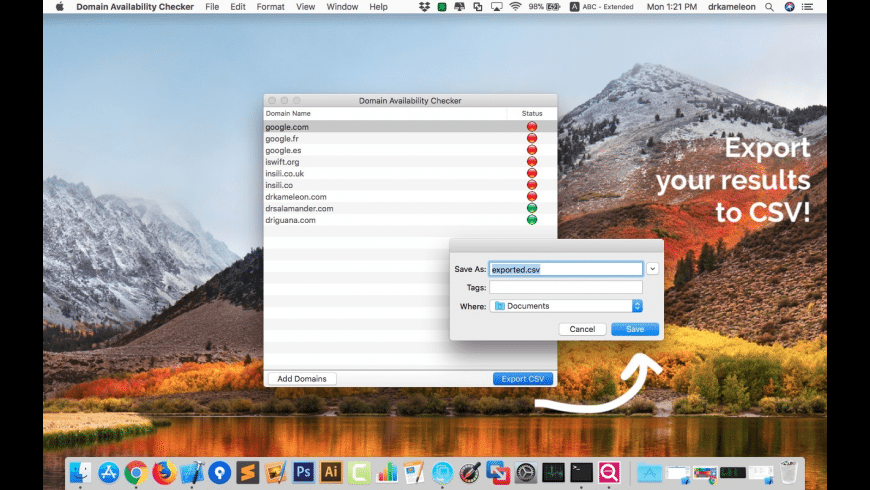
Task: Click Save in the export dialog
Action: (x=635, y=329)
